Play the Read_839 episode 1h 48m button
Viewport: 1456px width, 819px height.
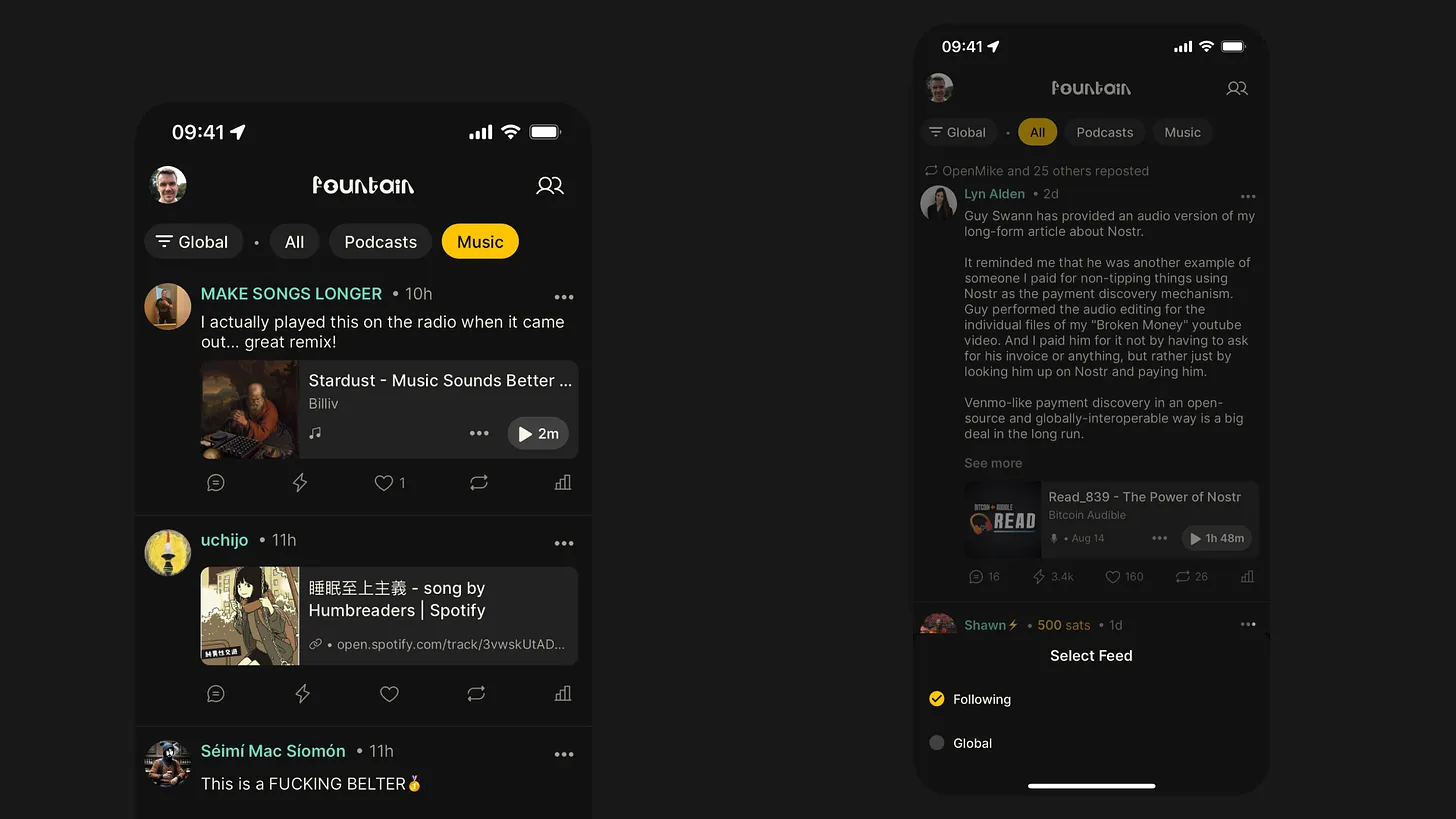(x=1217, y=538)
